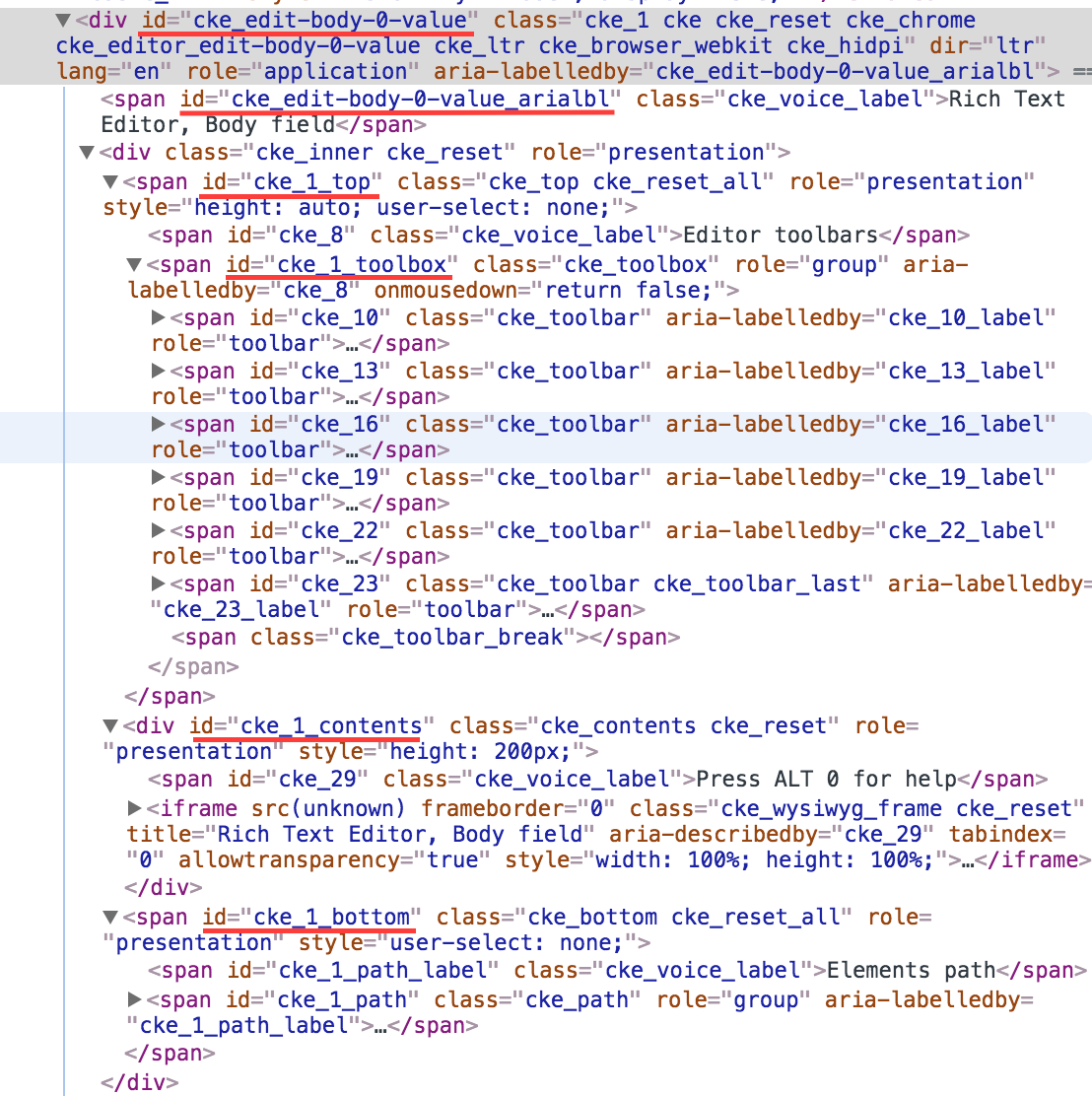Expand the cke_22 toolbar span node

(158, 530)
